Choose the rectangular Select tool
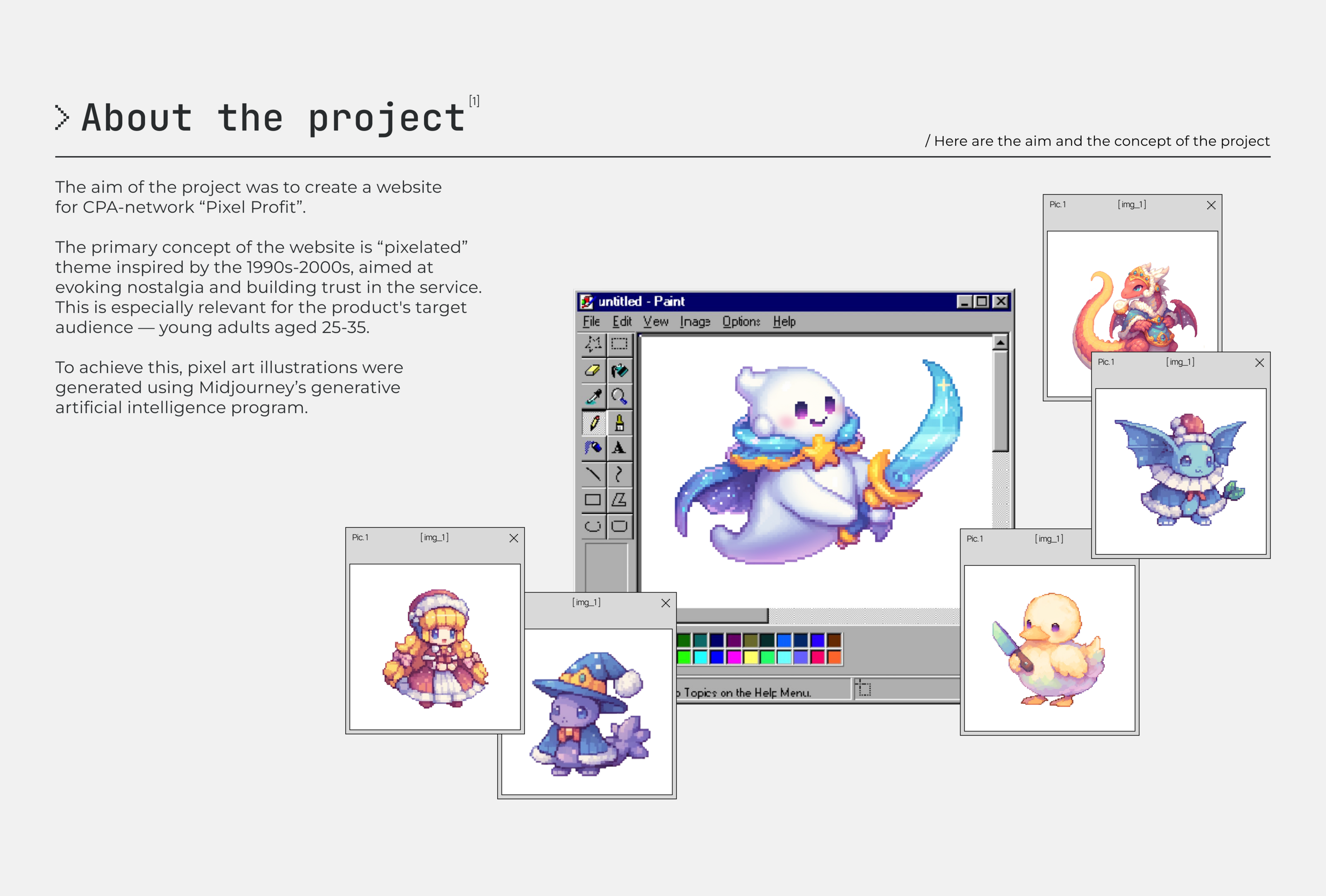Image resolution: width=1326 pixels, height=896 pixels. click(619, 344)
